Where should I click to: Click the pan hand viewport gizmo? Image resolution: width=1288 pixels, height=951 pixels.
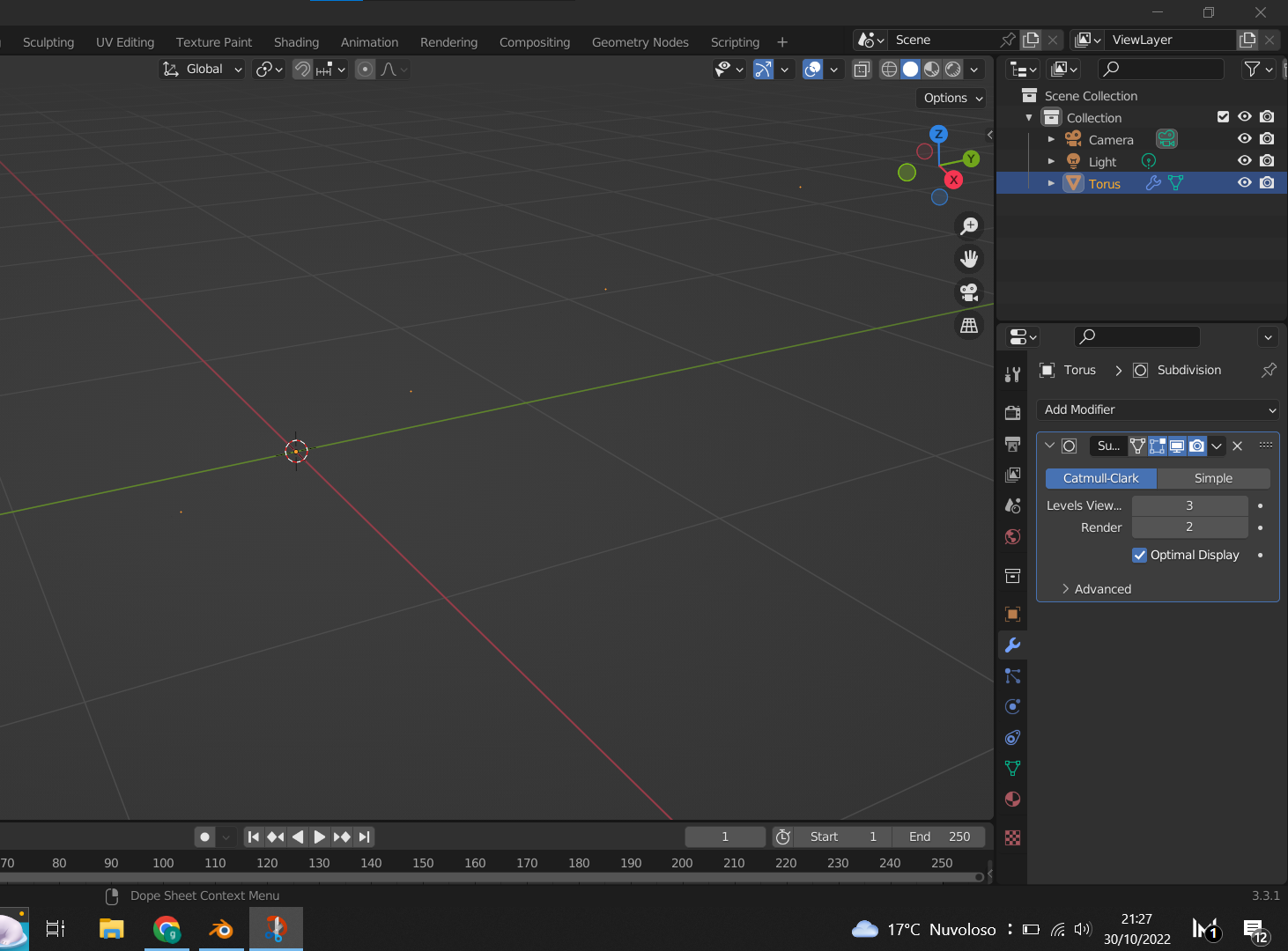[x=969, y=259]
